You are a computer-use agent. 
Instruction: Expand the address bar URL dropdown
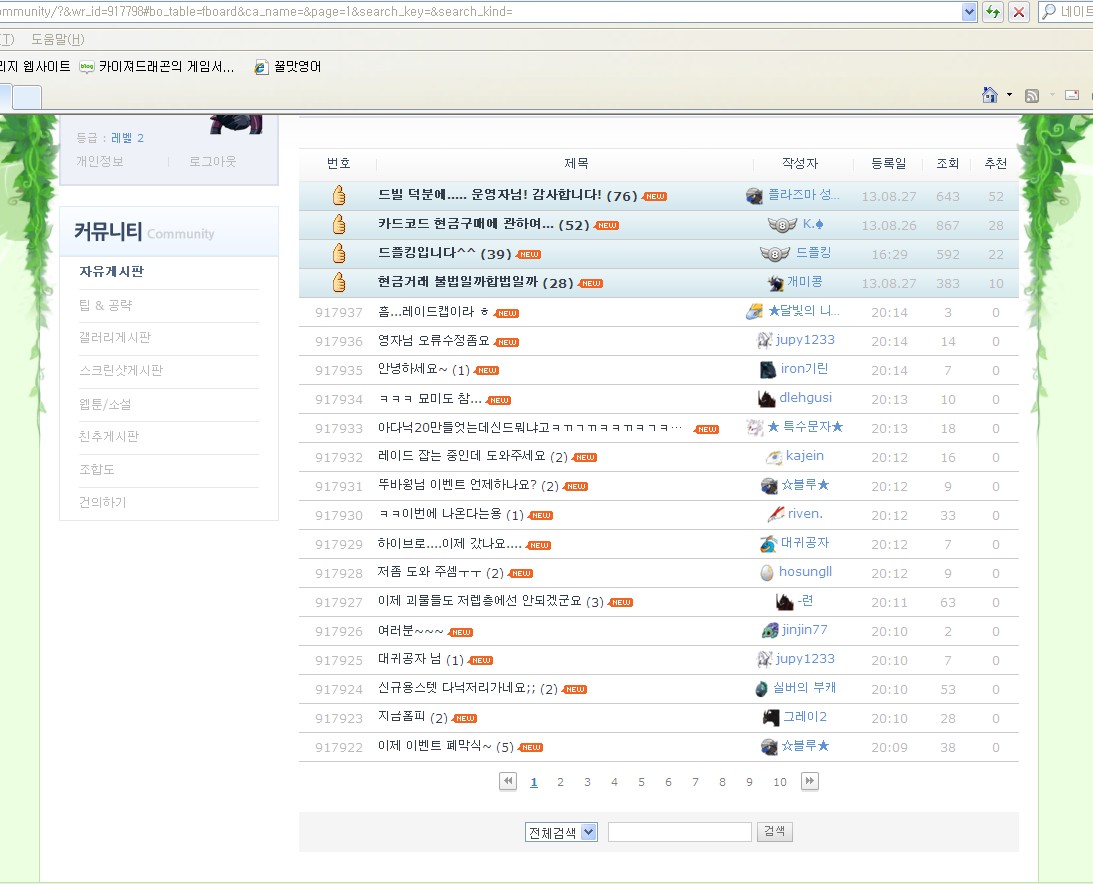point(968,12)
